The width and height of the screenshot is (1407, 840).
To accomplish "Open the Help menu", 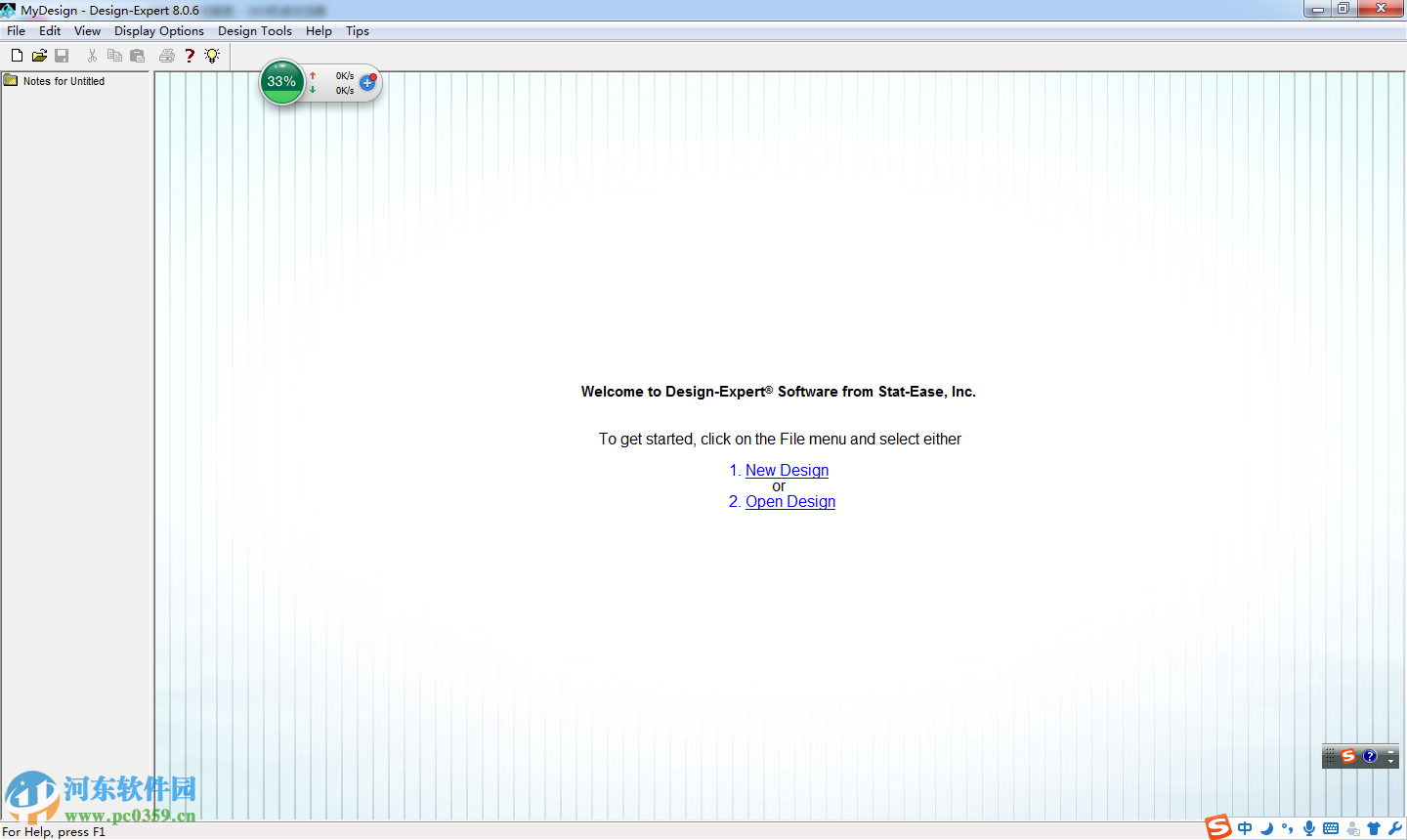I will (319, 31).
